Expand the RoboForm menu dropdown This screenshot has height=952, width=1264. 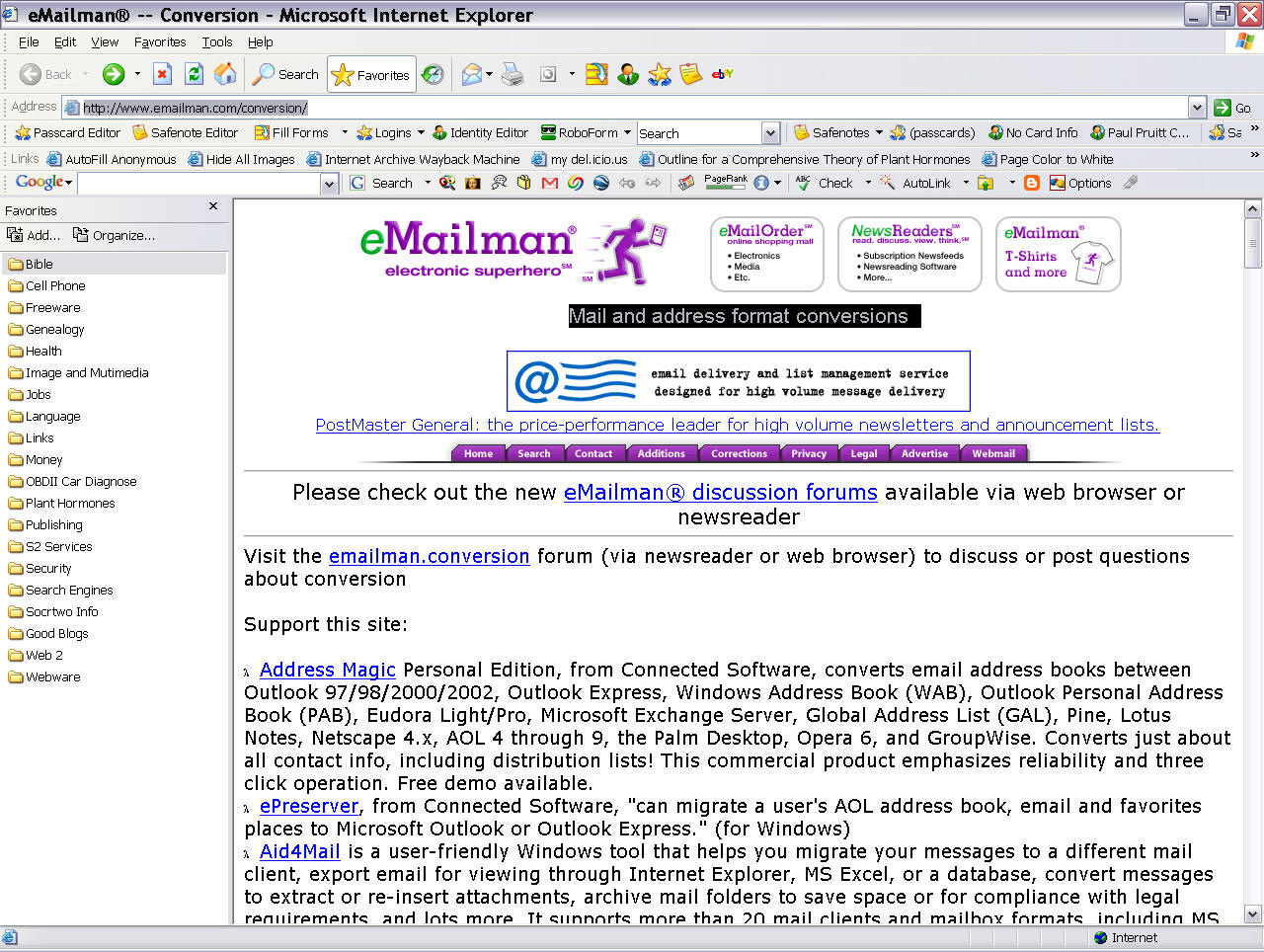coord(626,132)
